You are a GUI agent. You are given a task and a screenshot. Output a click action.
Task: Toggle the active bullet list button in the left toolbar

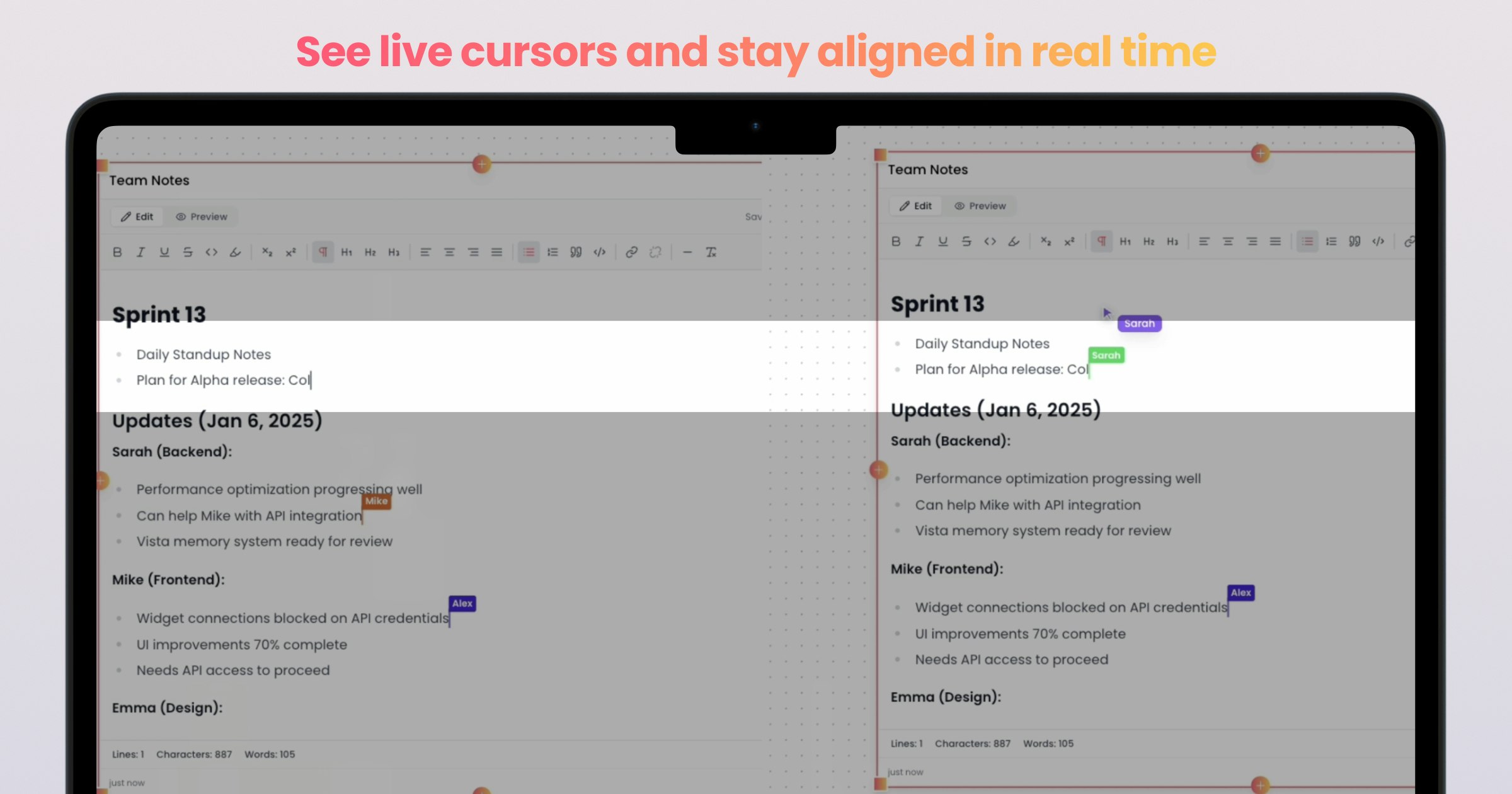[x=529, y=252]
